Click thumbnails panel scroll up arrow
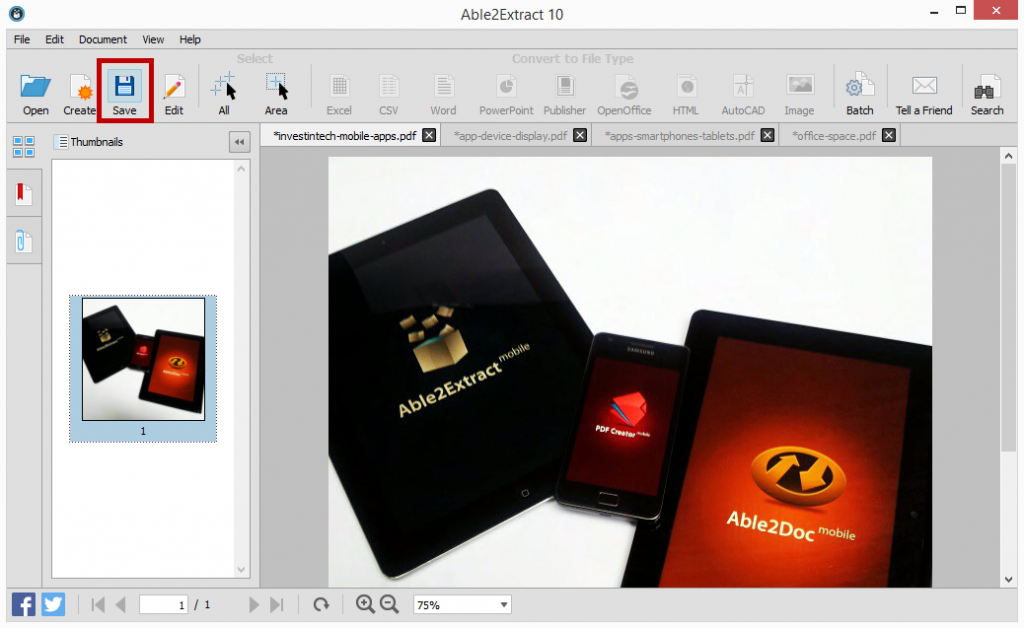 click(241, 169)
